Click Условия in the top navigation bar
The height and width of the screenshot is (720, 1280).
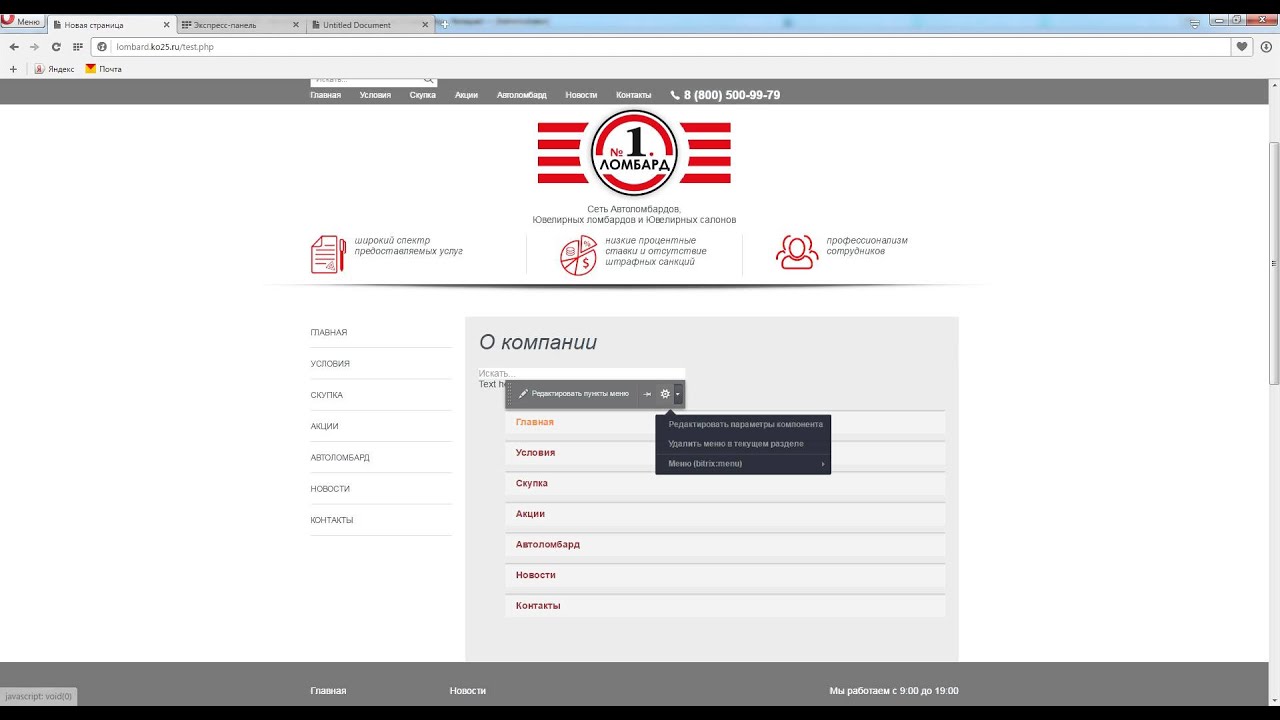(375, 95)
